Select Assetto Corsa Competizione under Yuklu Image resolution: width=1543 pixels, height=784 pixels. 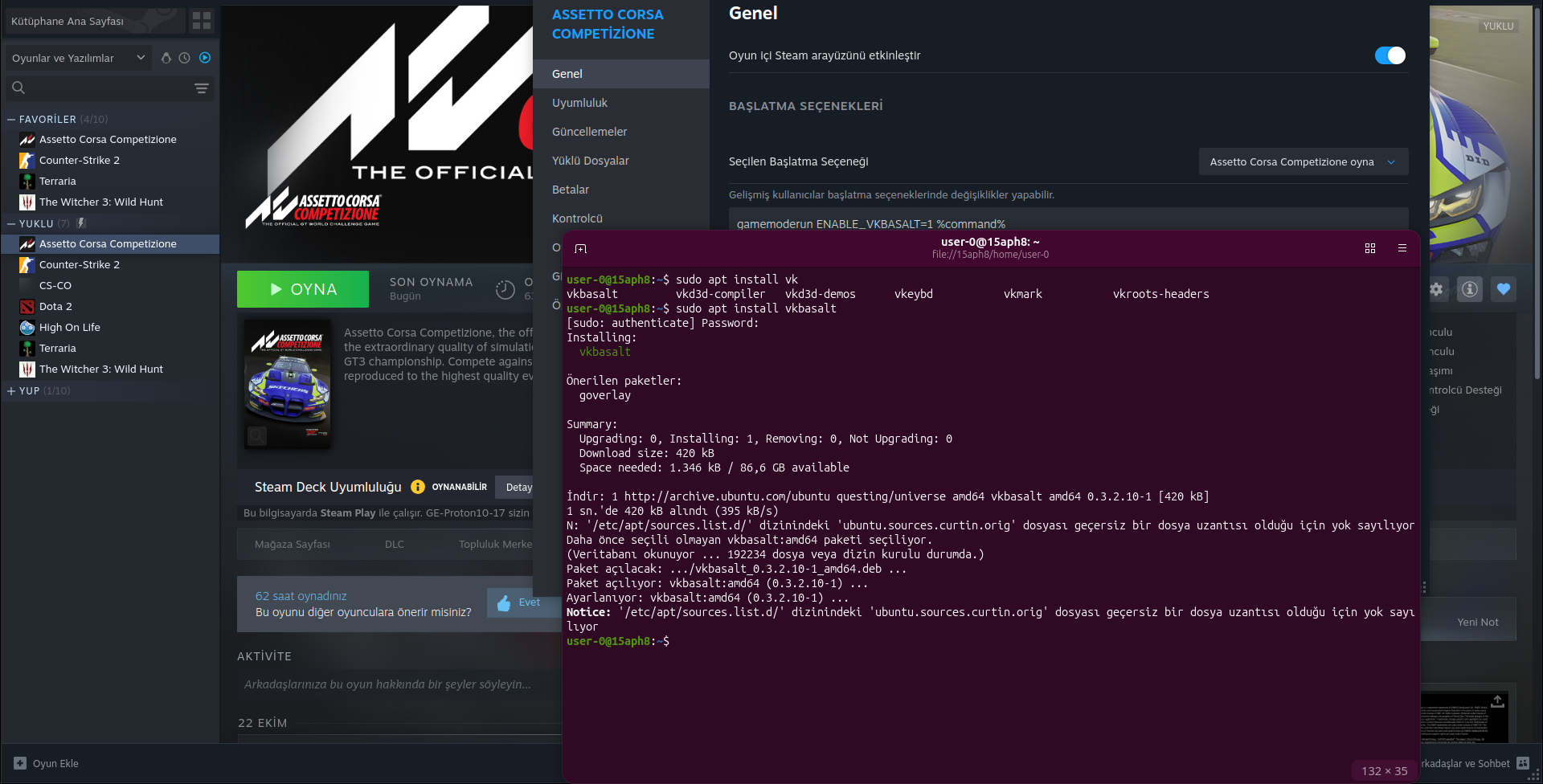110,244
